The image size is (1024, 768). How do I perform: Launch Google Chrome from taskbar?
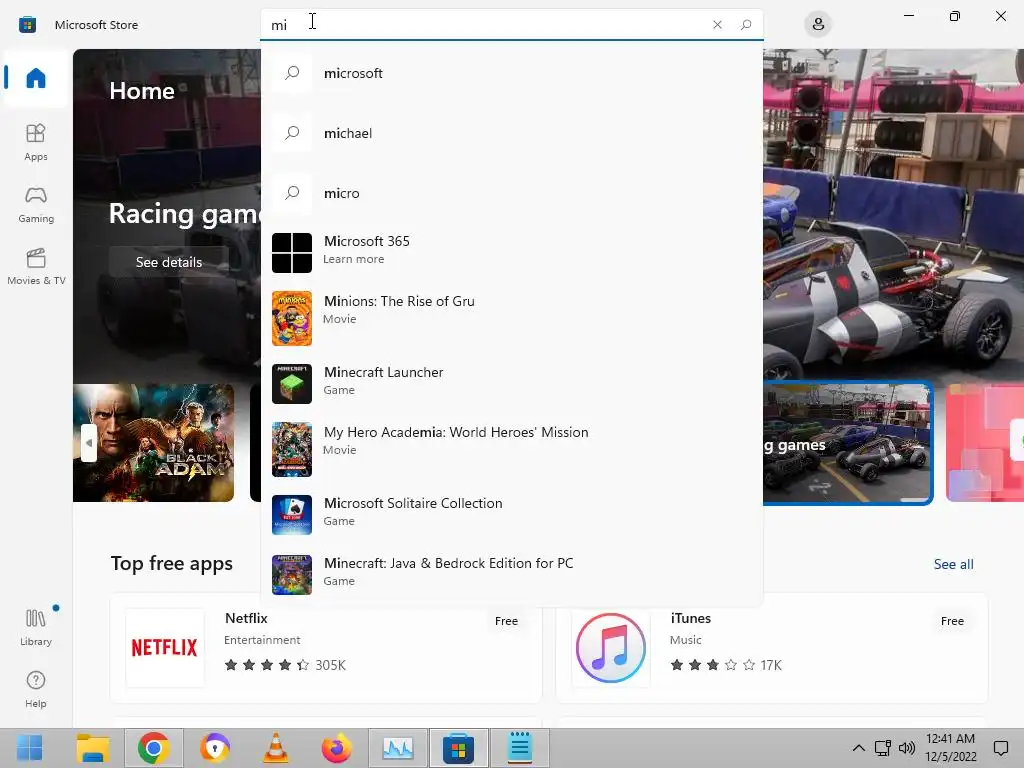[x=153, y=748]
